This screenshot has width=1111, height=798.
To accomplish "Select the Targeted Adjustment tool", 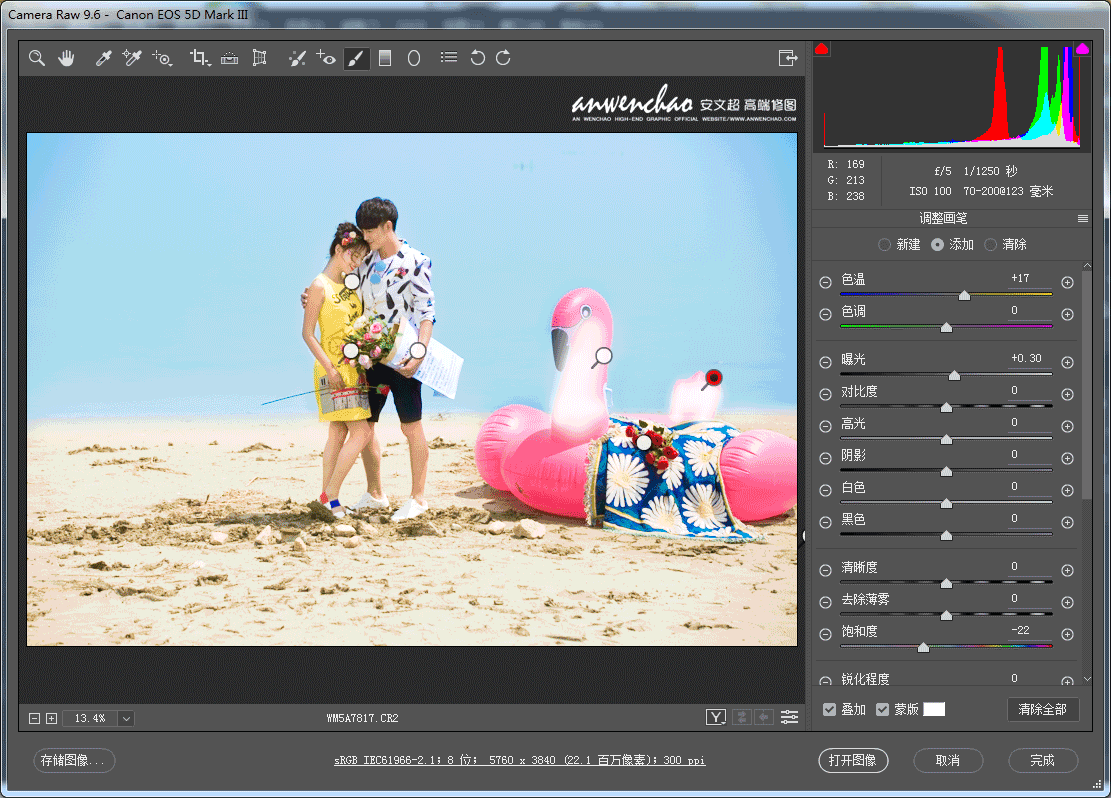I will [x=162, y=58].
